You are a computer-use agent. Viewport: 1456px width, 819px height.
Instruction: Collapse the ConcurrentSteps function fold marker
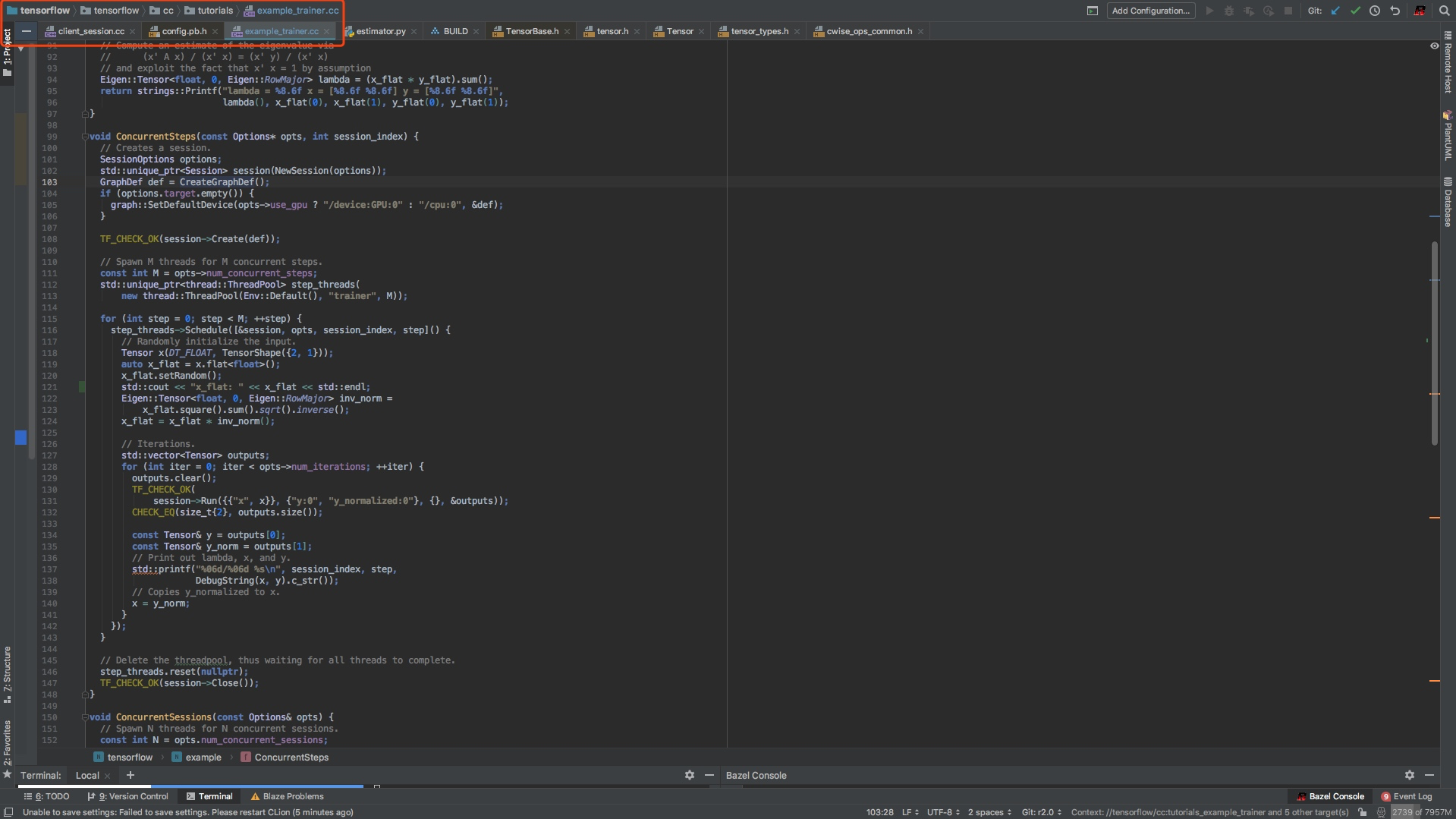(x=85, y=137)
